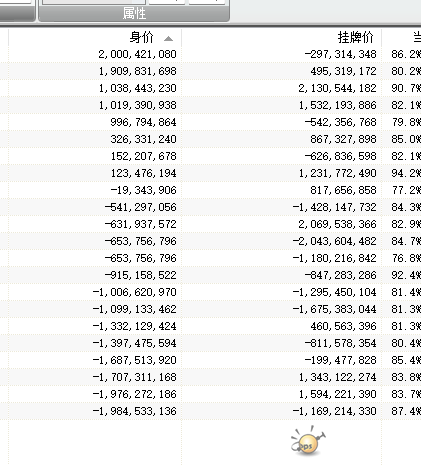
Task: Click the 1,594,221,390 value cell
Action: tap(282, 394)
